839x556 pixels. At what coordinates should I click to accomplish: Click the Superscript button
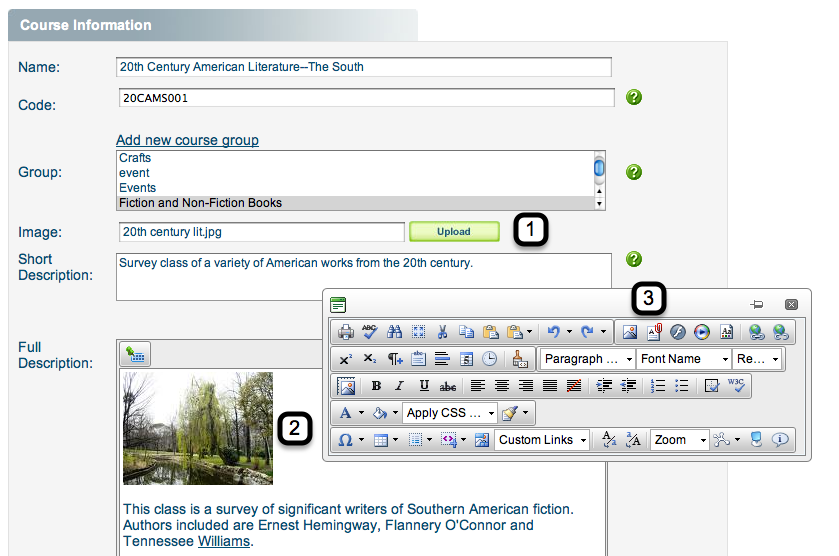[346, 359]
